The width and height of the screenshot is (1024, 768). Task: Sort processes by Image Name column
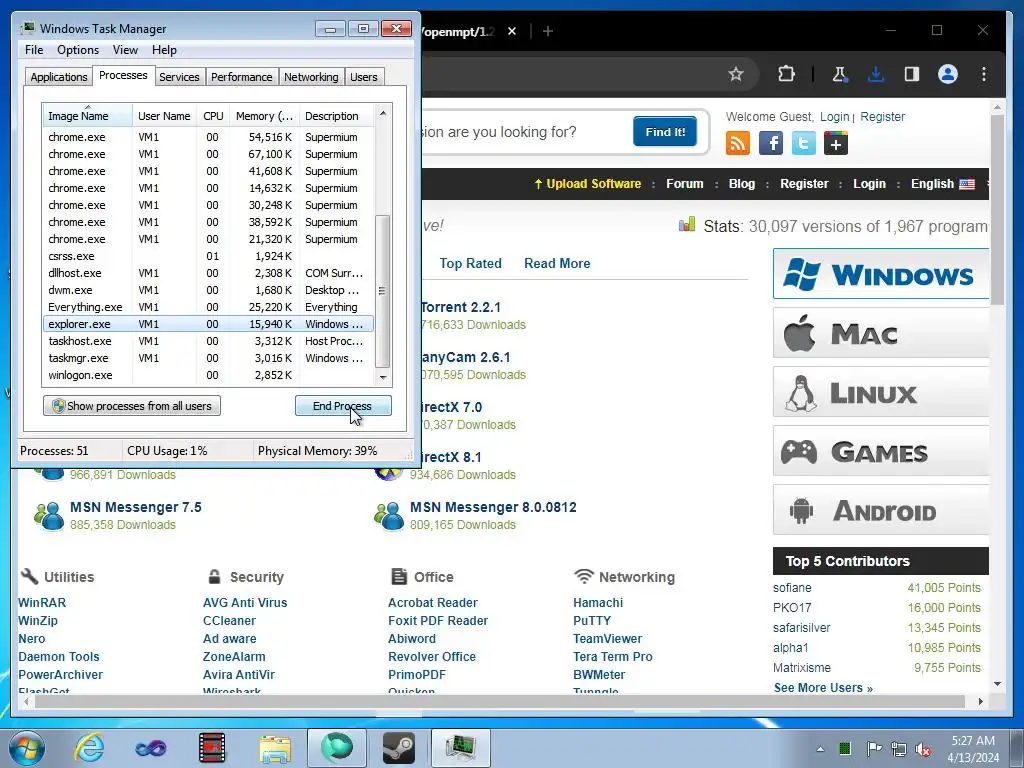point(87,116)
